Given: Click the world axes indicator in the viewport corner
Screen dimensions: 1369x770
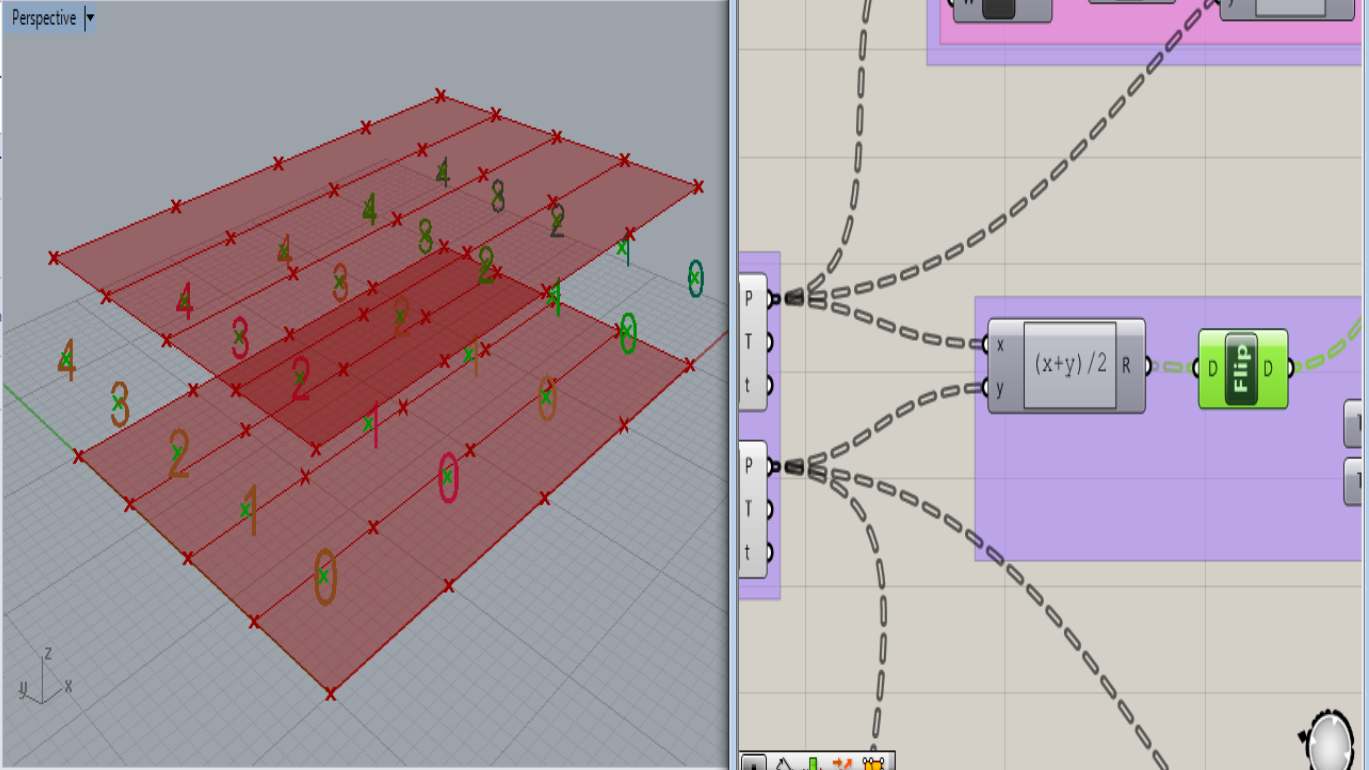Looking at the screenshot, I should (45, 680).
